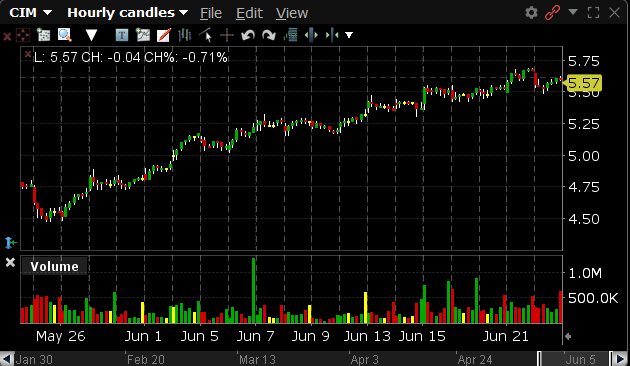Screen dimensions: 630x366
Task: Click the 4.50 price axis label
Action: pos(583,219)
